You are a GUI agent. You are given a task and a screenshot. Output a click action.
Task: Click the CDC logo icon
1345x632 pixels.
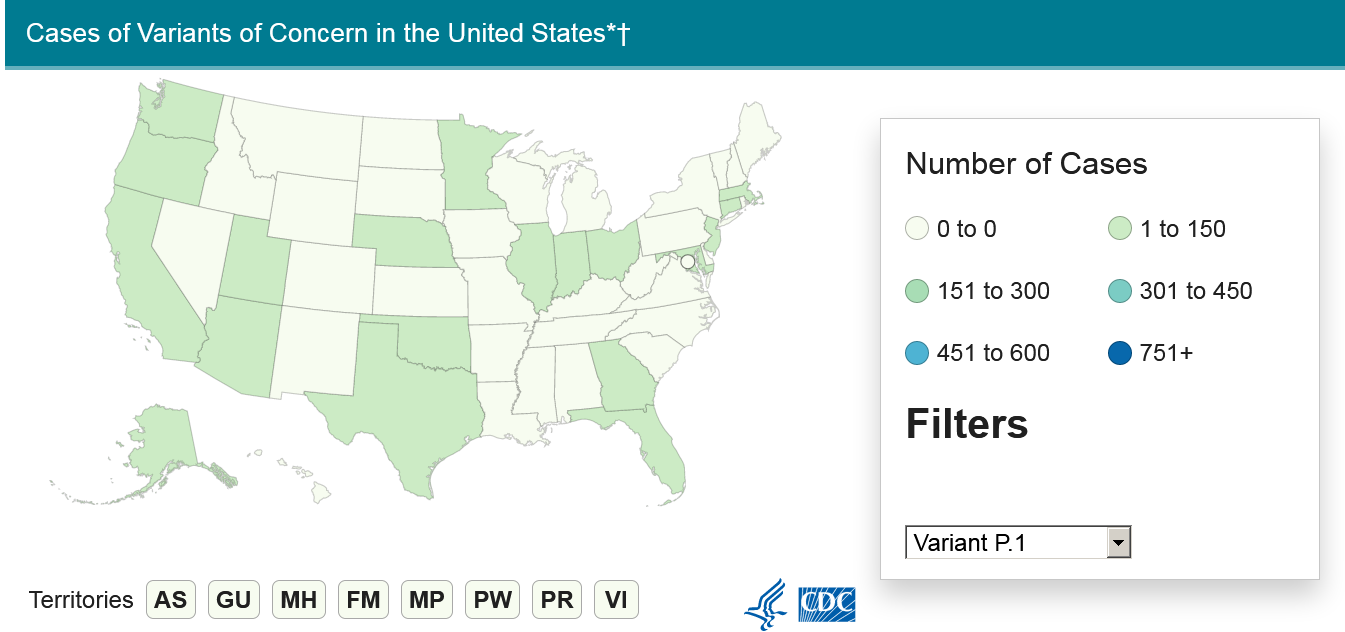point(826,603)
